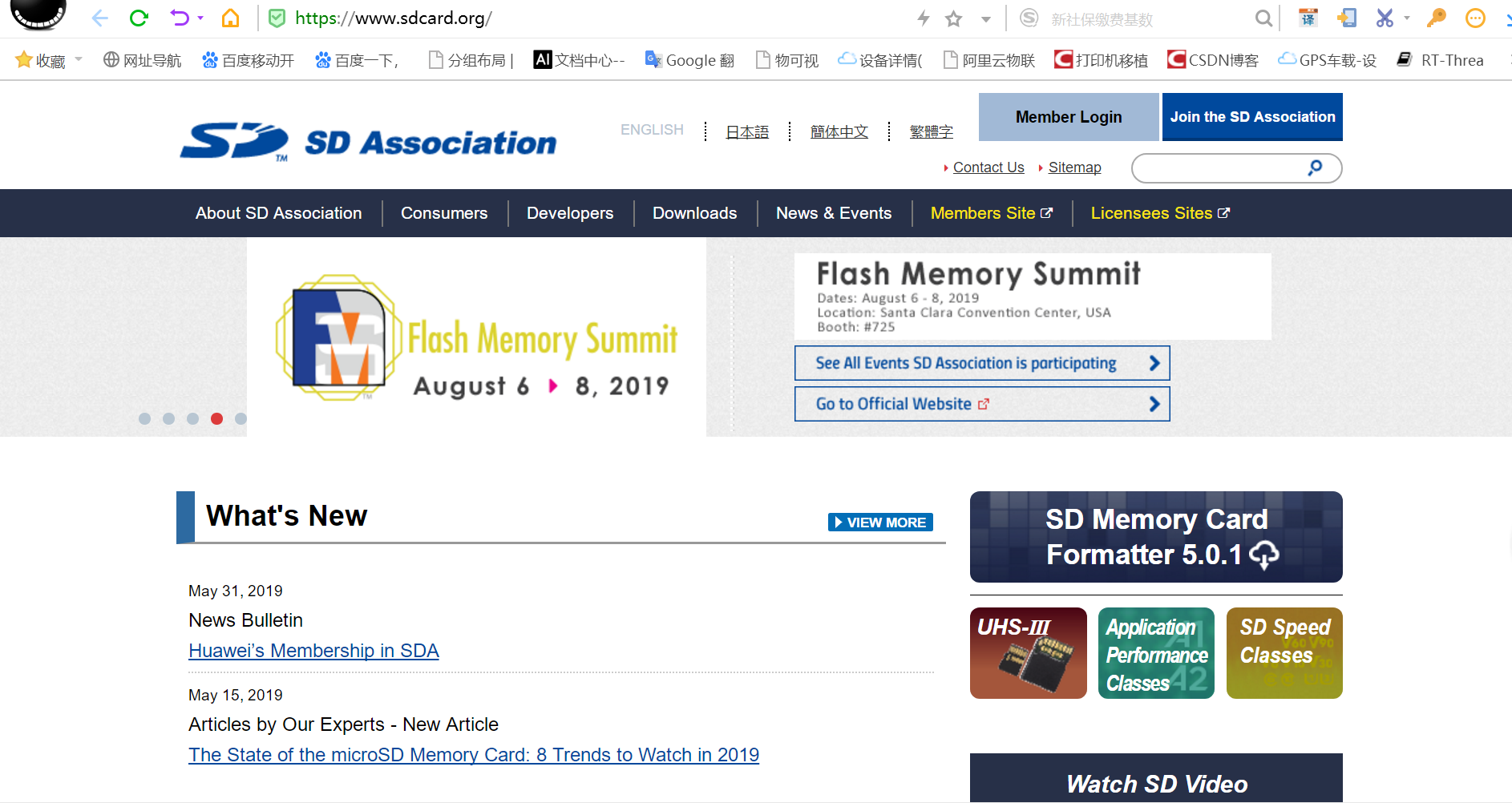Click the blue device sign-in toolbar icon
The width and height of the screenshot is (1512, 803).
pos(1347,18)
